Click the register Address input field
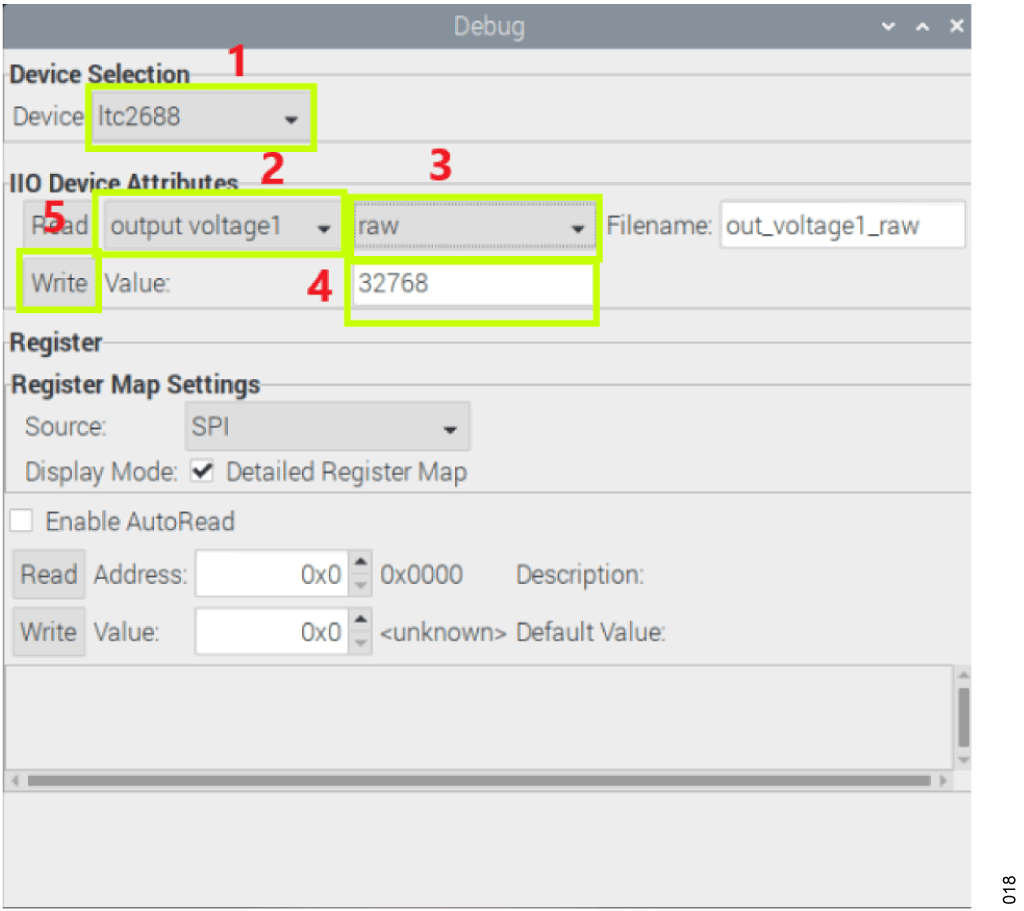1024x911 pixels. pos(271,575)
